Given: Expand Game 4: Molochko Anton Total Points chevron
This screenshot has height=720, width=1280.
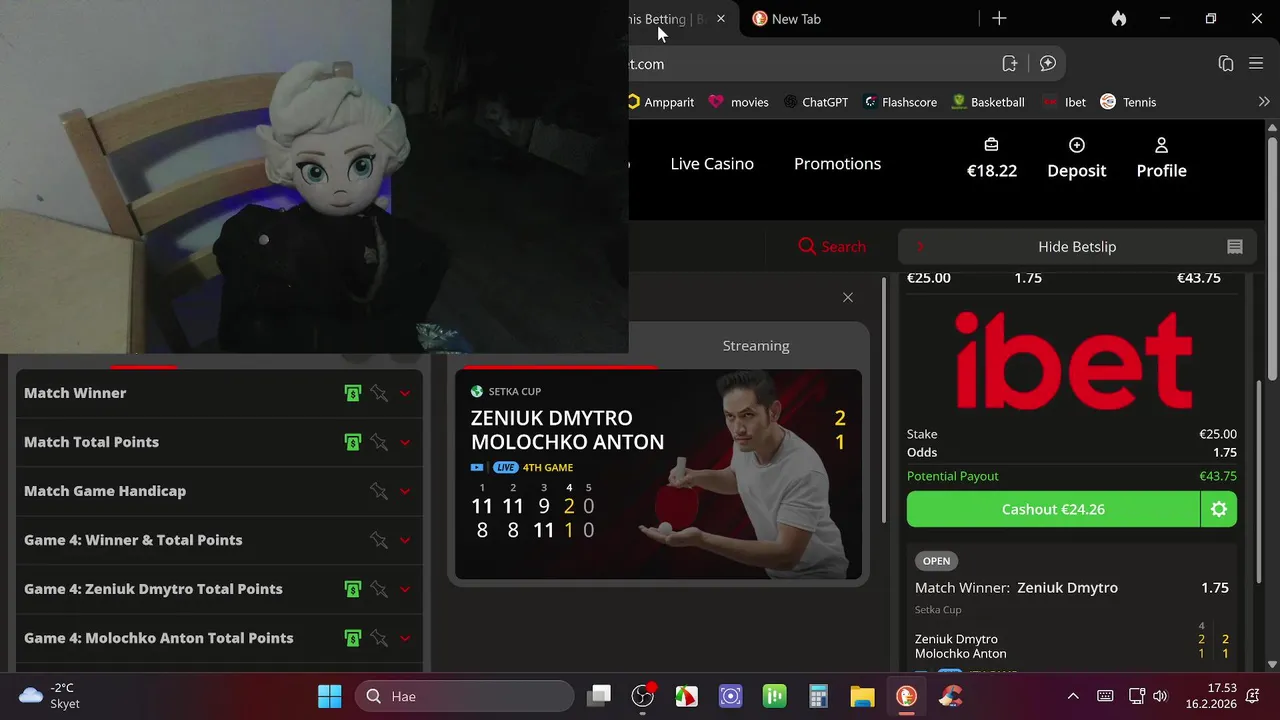Looking at the screenshot, I should (x=405, y=639).
